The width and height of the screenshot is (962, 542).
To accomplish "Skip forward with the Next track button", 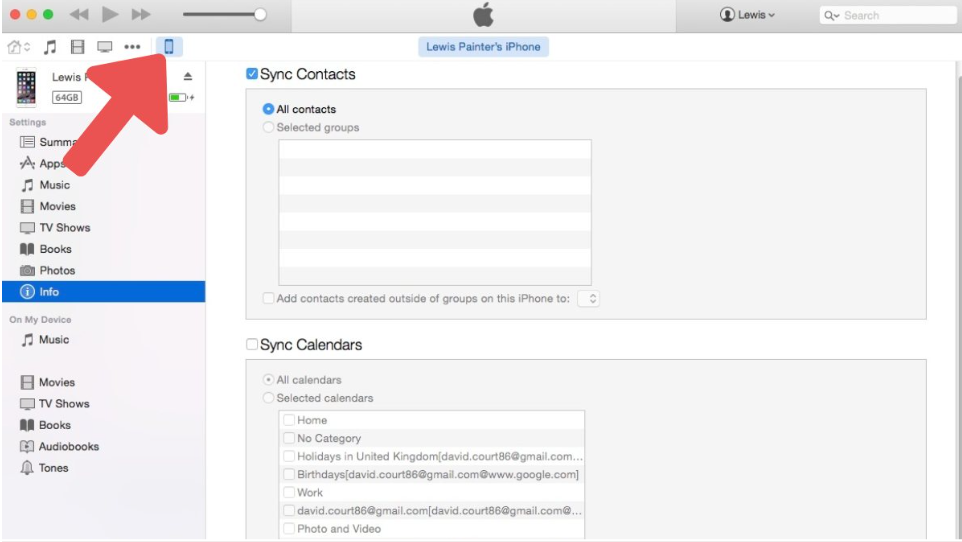I will pos(141,14).
